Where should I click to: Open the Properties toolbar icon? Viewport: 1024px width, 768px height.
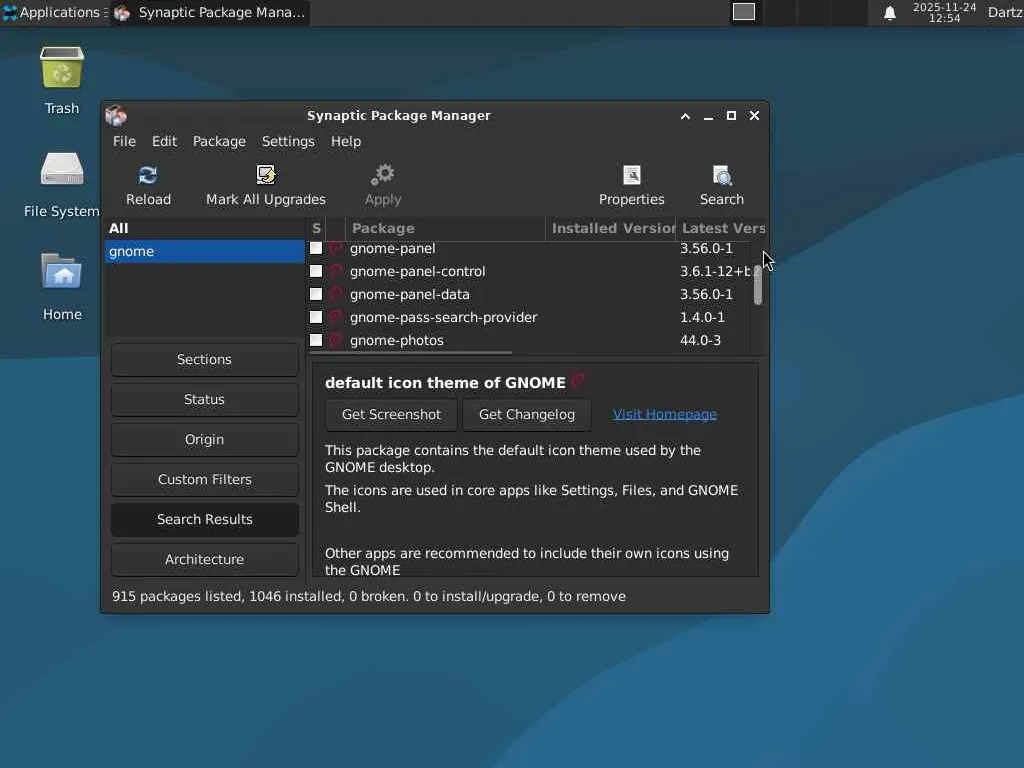click(632, 175)
